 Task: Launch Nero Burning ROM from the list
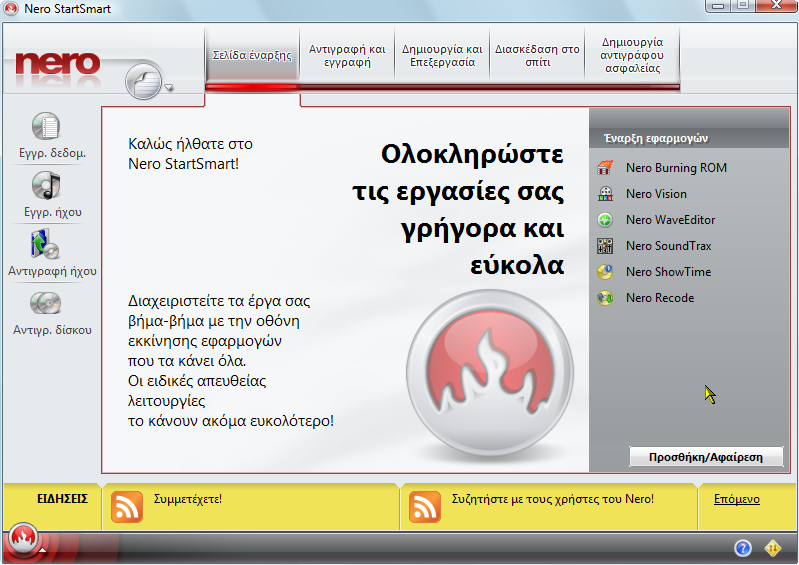pos(676,168)
